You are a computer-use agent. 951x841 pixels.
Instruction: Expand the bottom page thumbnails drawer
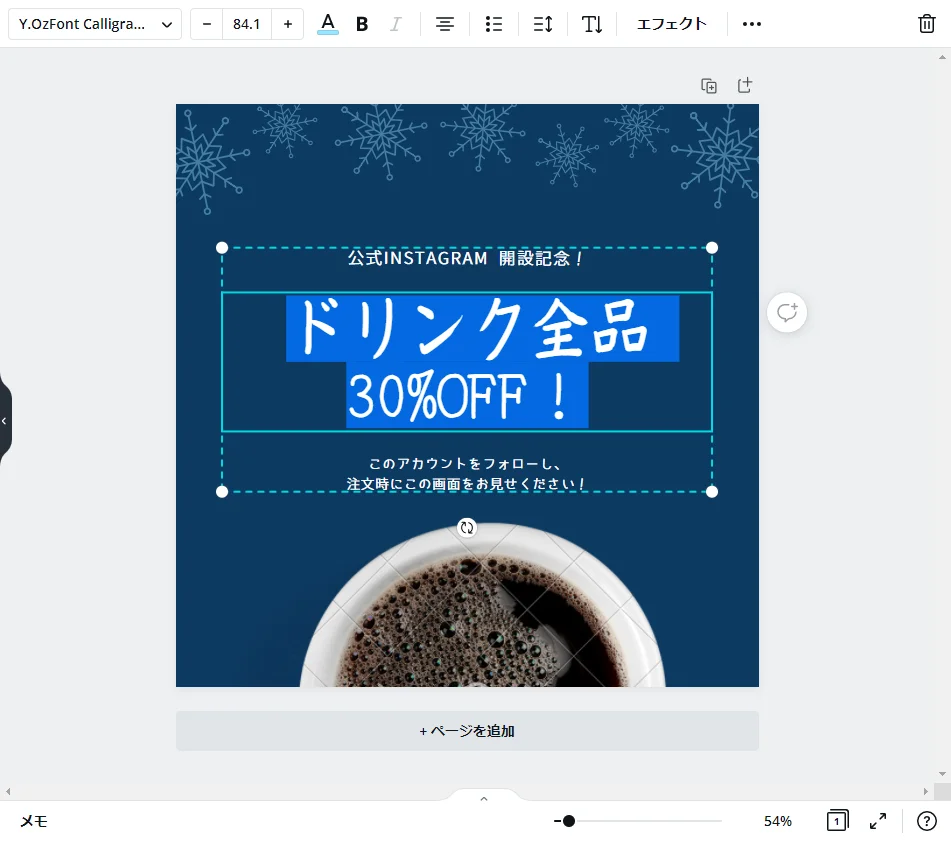[x=483, y=797]
